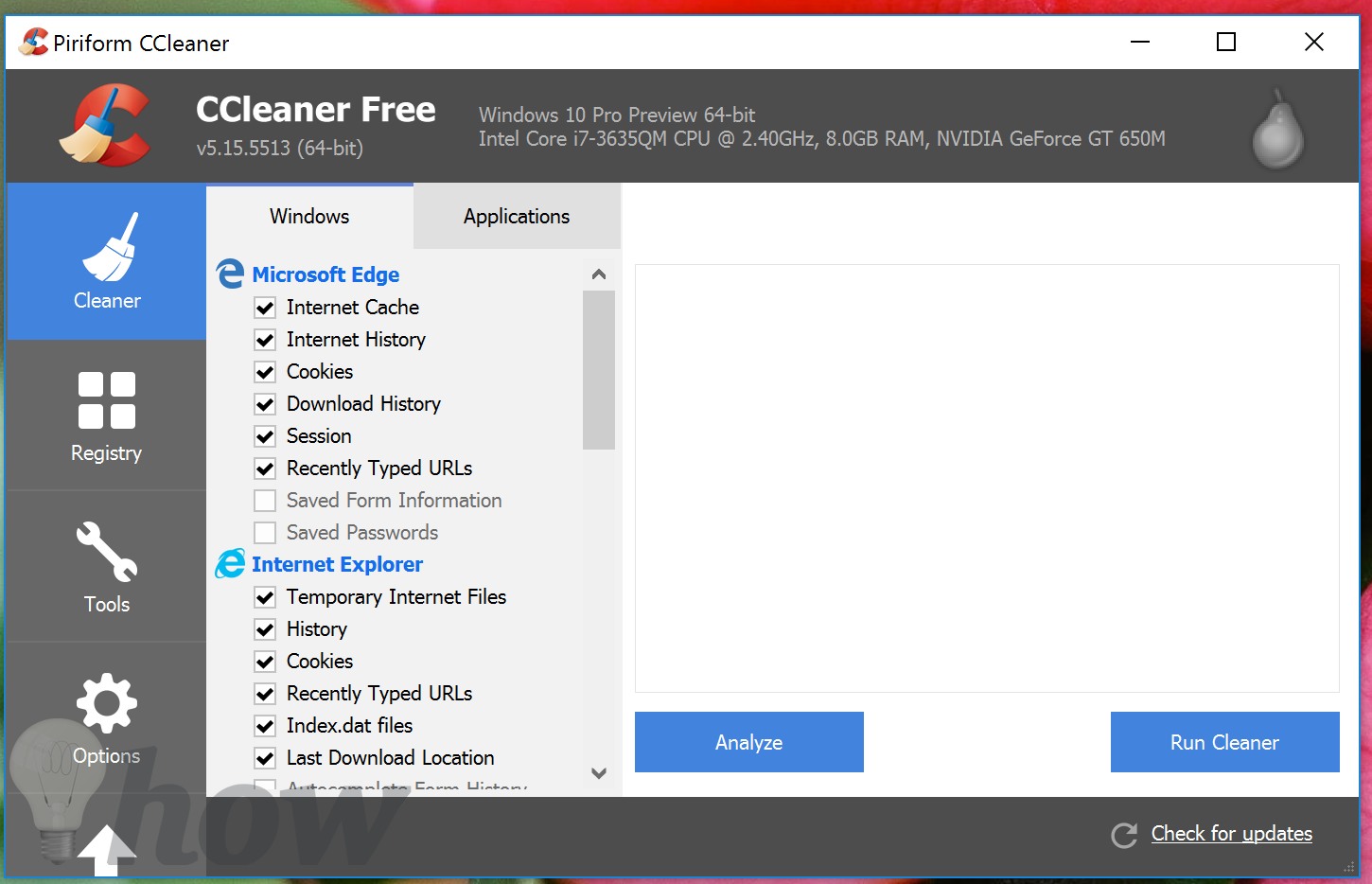Select the Internet Explorer section heading
Viewport: 1372px width, 884px height.
[x=337, y=564]
